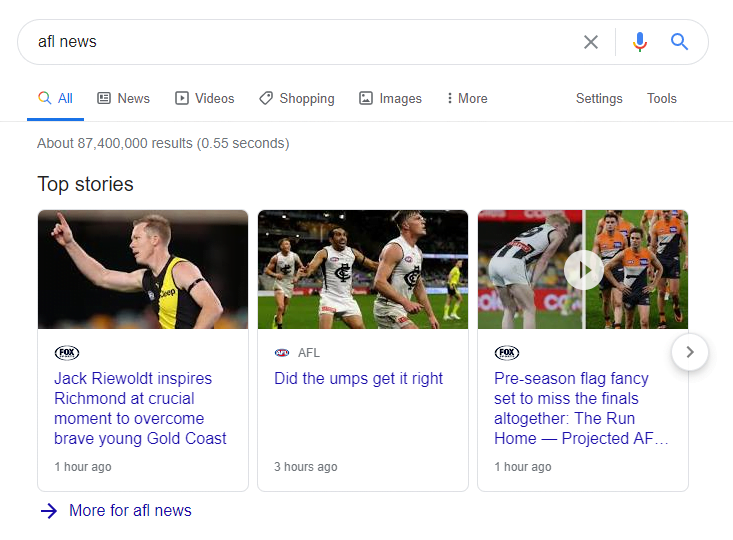Click Fox Sports logo on Jack Riewoldt card

point(67,353)
